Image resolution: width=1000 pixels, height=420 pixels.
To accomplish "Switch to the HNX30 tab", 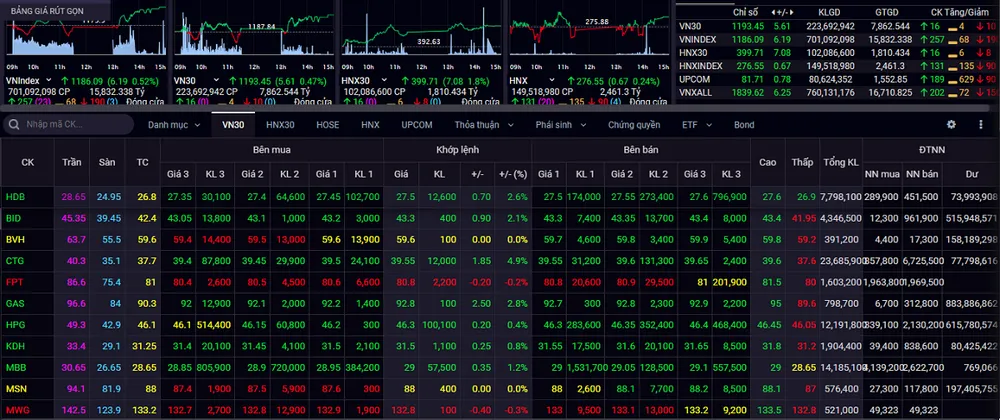I will click(280, 125).
